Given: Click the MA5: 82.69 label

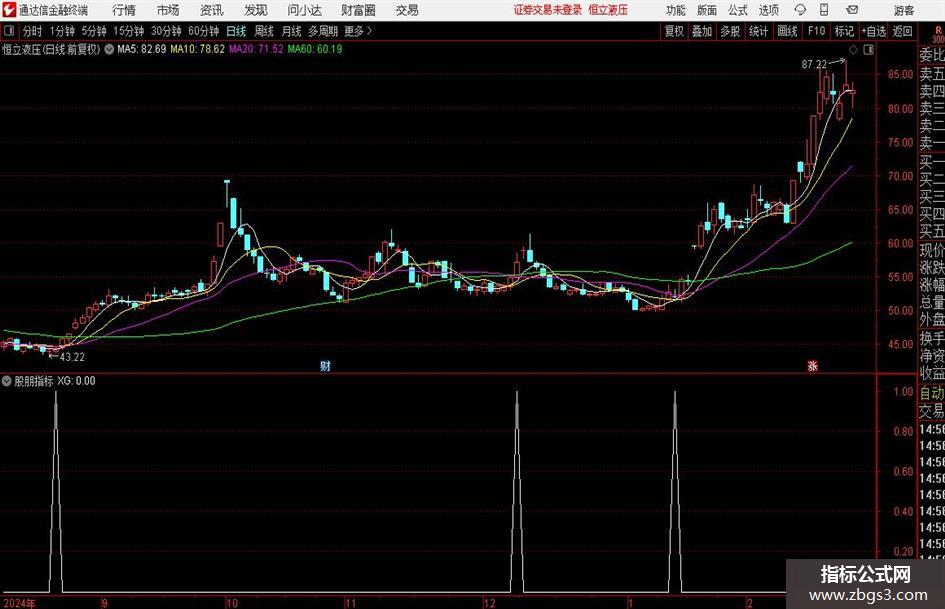Looking at the screenshot, I should click(x=142, y=49).
